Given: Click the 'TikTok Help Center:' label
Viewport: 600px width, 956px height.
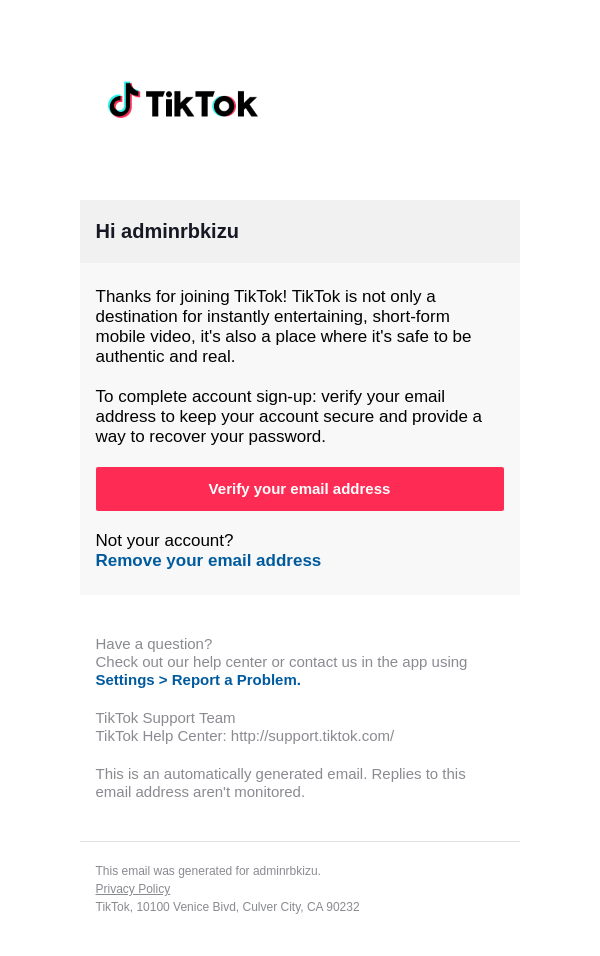Looking at the screenshot, I should coord(161,736).
